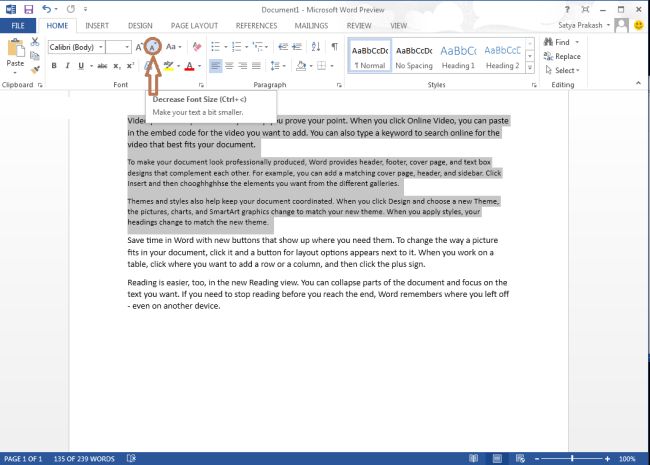650x465 pixels.
Task: Center align the text
Action: point(229,66)
